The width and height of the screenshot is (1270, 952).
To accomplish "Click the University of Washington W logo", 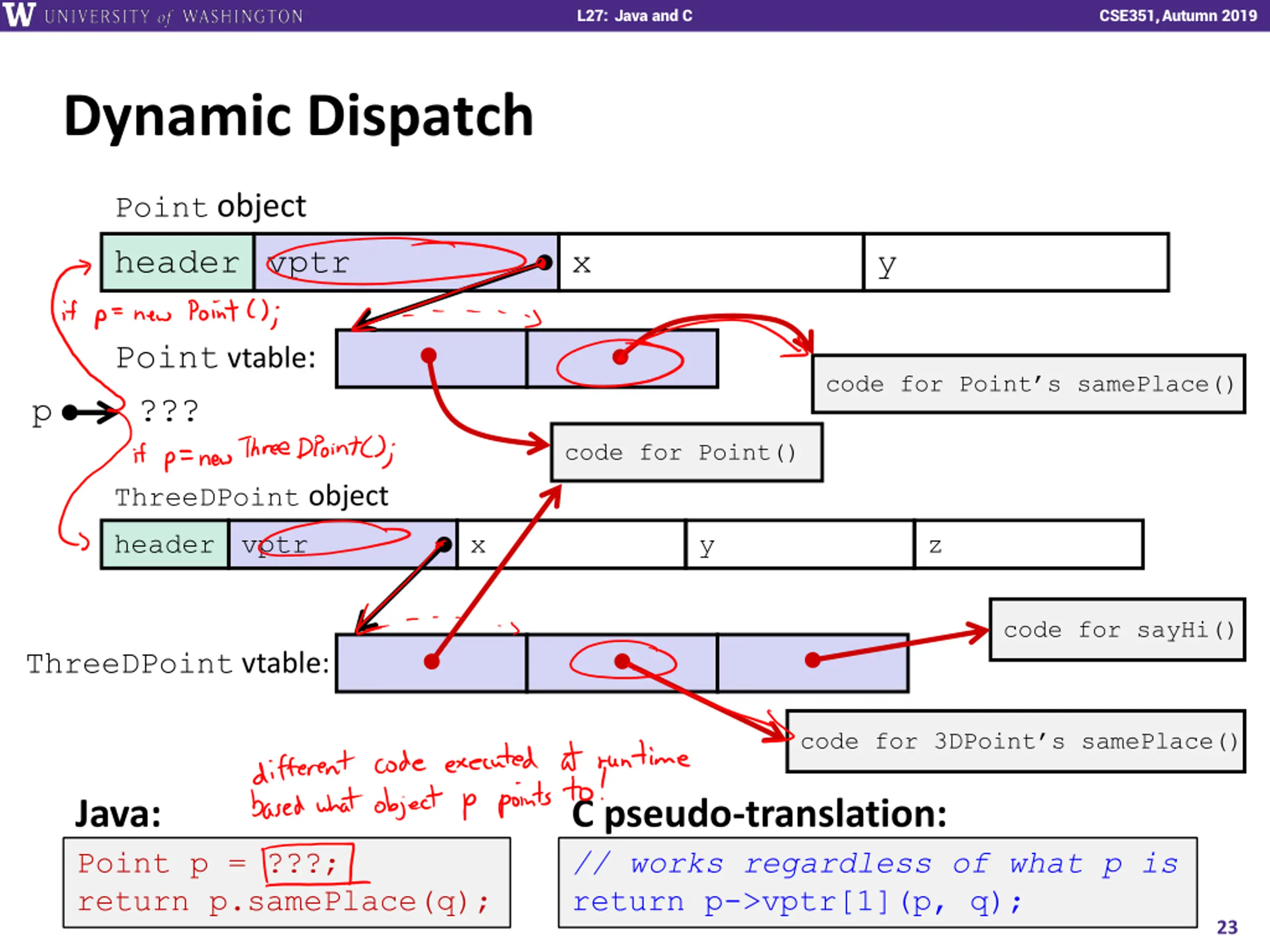I will 18,15.
